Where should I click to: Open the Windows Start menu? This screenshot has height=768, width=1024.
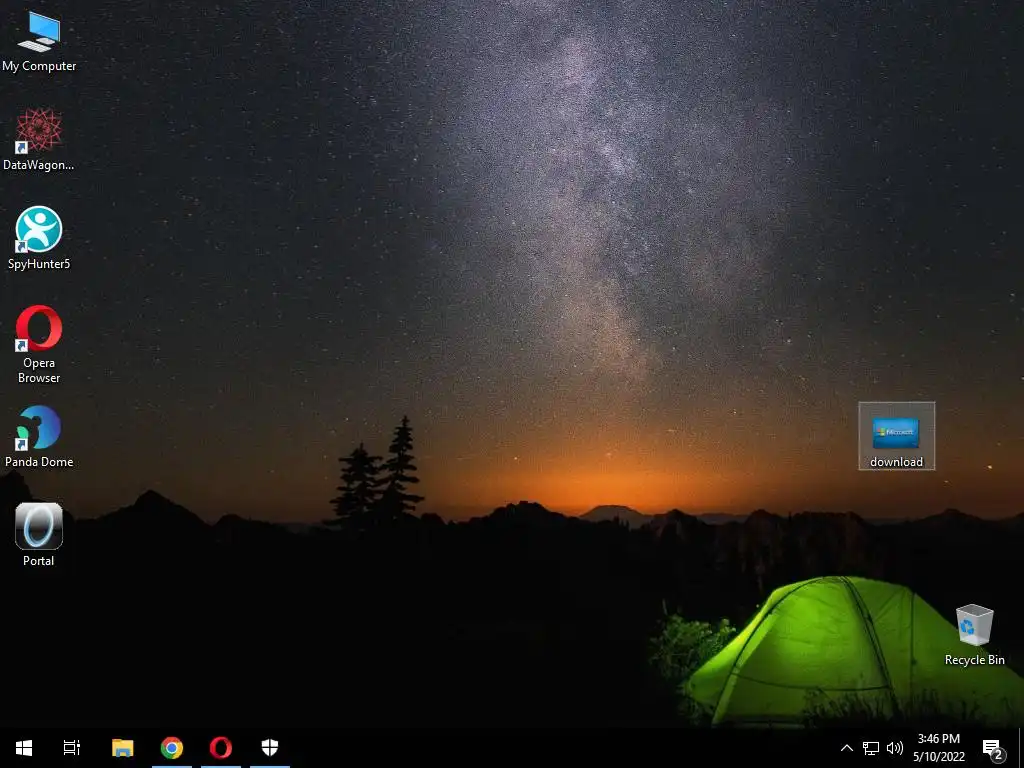tap(24, 748)
